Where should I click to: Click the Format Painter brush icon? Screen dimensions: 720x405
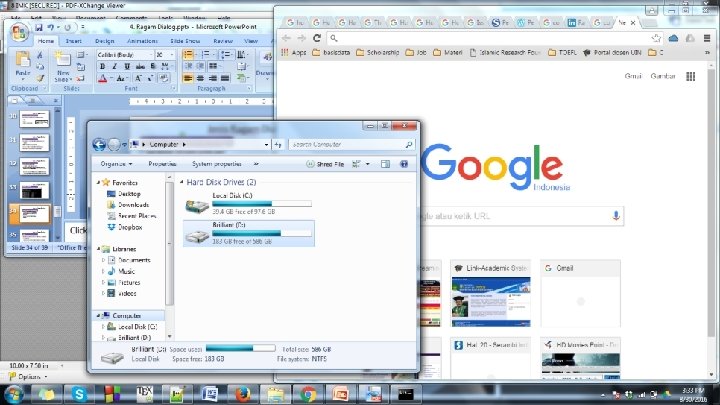(x=39, y=78)
